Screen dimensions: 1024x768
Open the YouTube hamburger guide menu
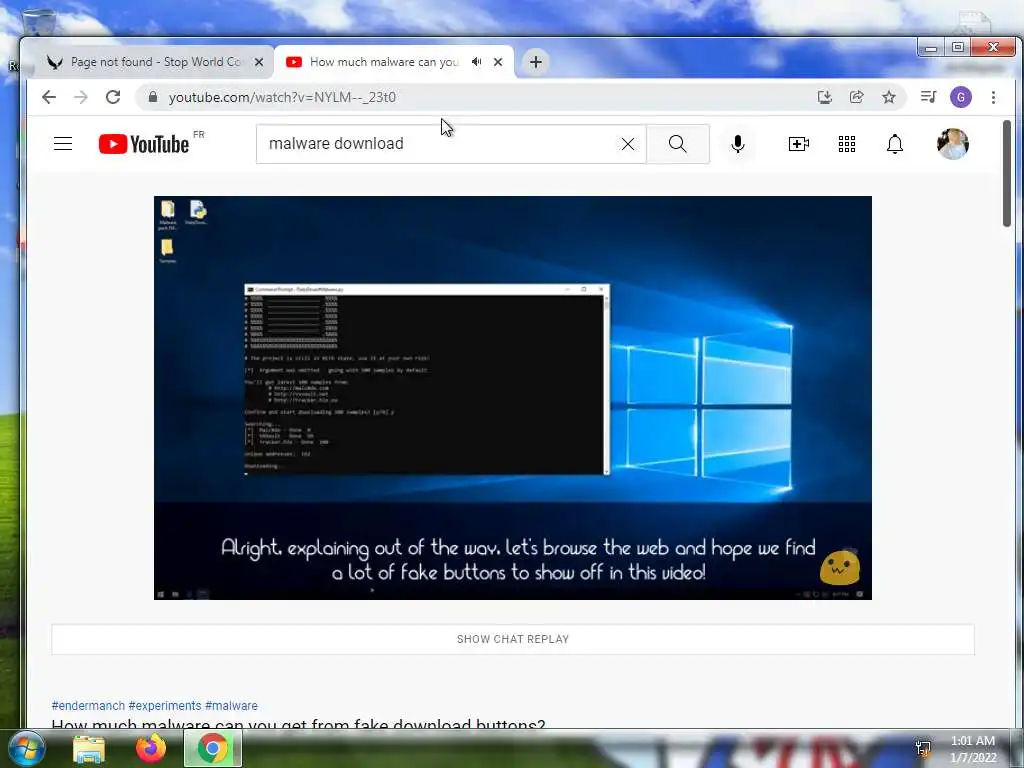pos(63,144)
